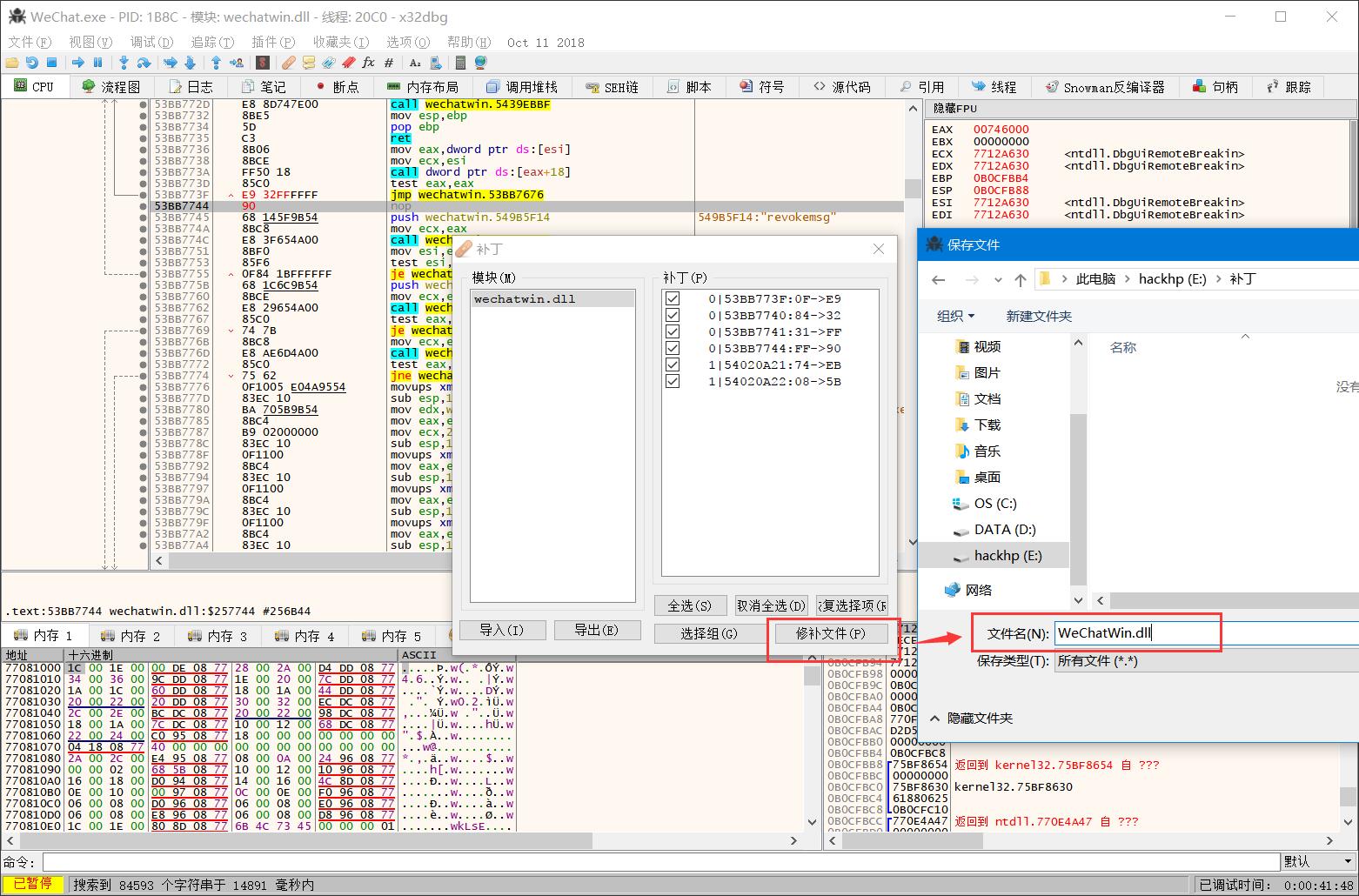This screenshot has width=1359, height=896.
Task: Go back in the save dialog
Action: 938,279
